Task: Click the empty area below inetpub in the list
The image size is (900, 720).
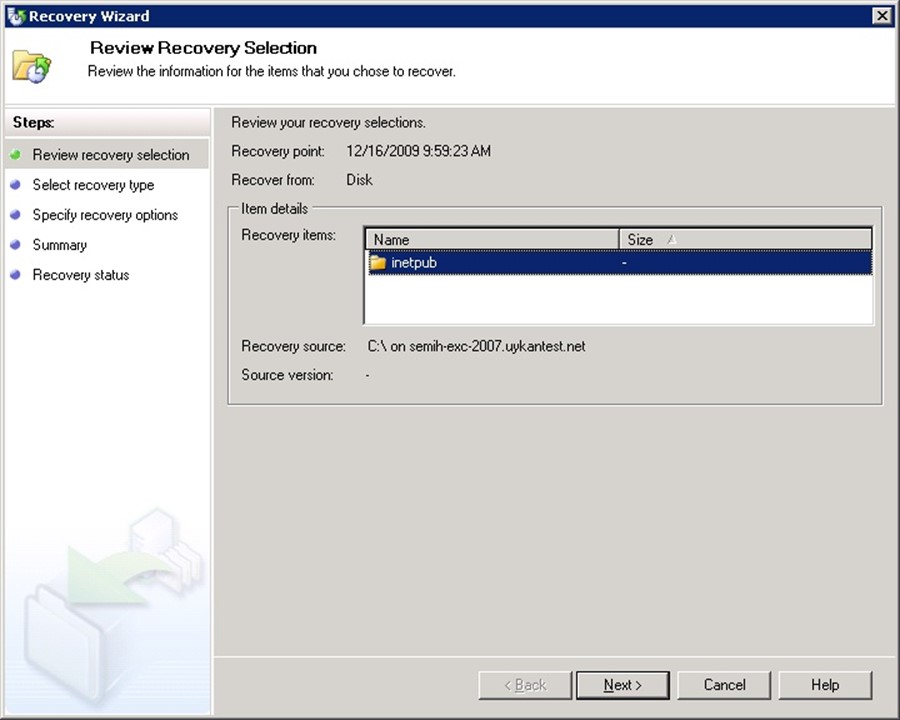Action: coord(617,299)
